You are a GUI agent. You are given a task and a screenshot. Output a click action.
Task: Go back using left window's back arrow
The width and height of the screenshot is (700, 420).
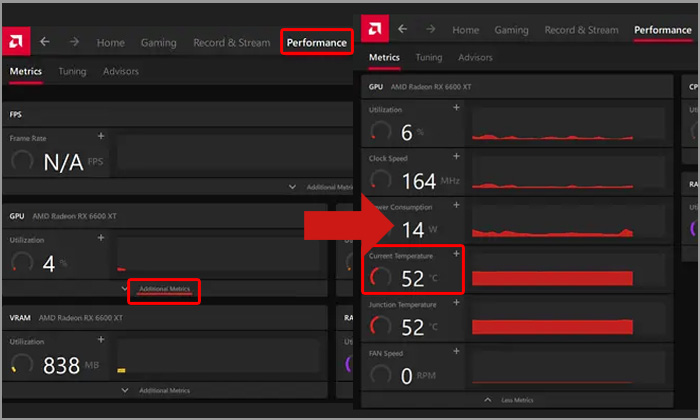point(45,42)
